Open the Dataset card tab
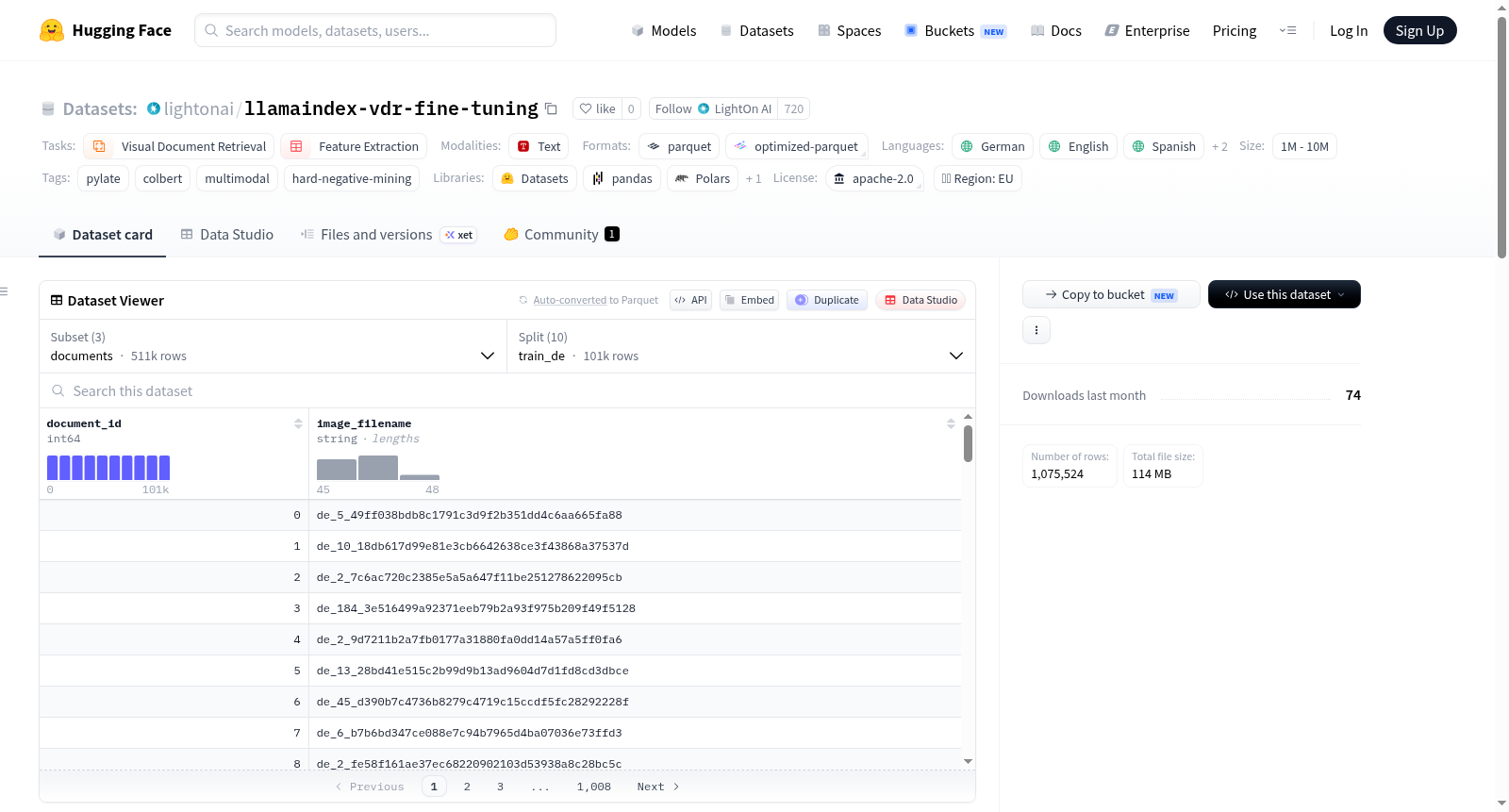 102,235
